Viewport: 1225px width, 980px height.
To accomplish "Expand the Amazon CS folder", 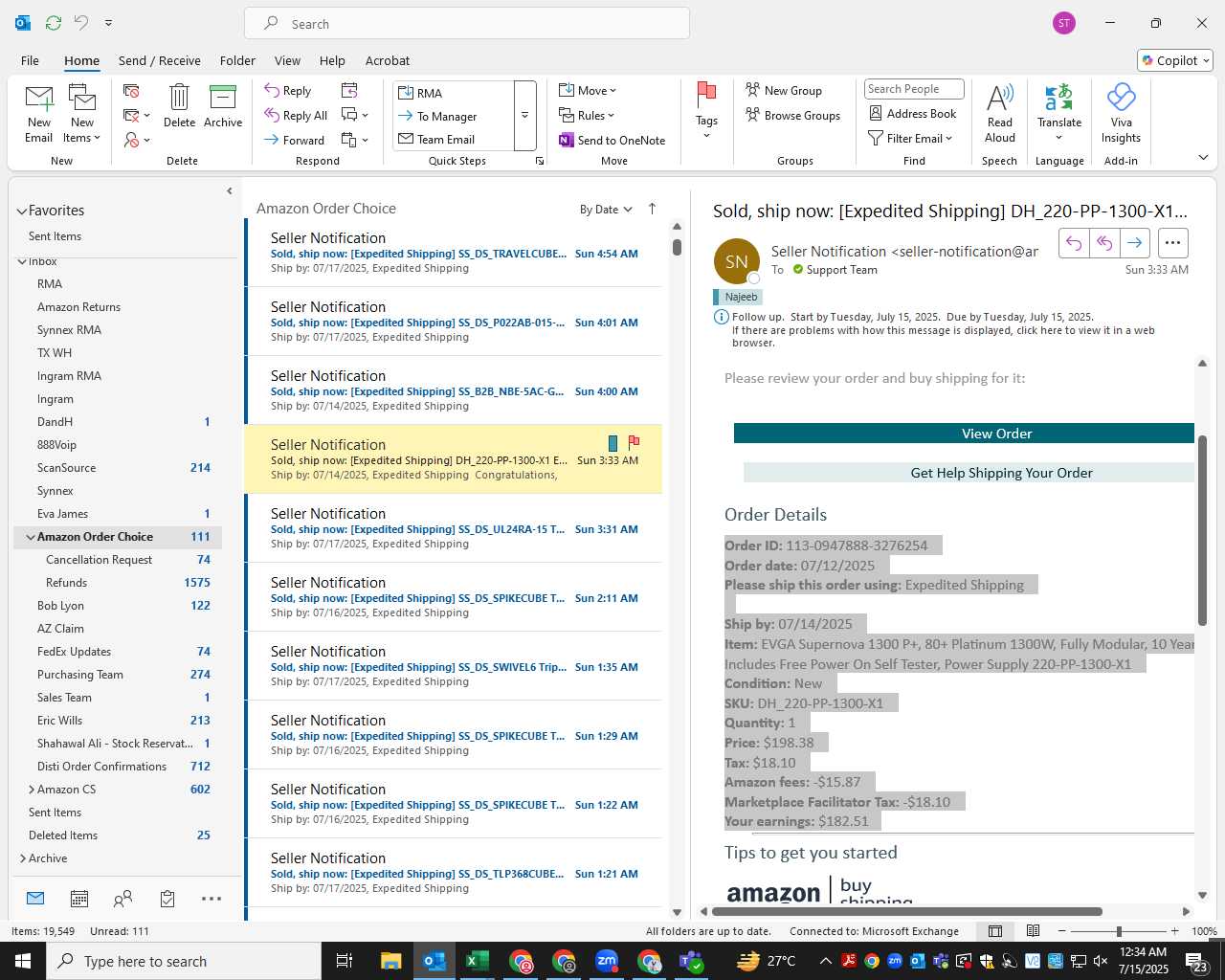I will 31,790.
